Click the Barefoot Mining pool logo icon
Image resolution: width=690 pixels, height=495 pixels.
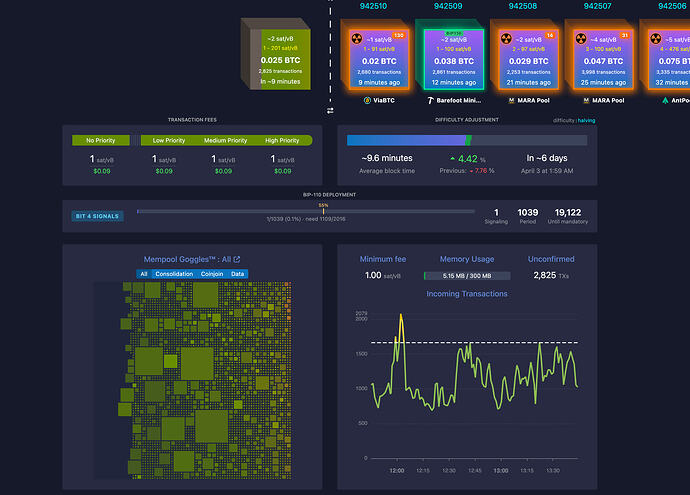427,100
